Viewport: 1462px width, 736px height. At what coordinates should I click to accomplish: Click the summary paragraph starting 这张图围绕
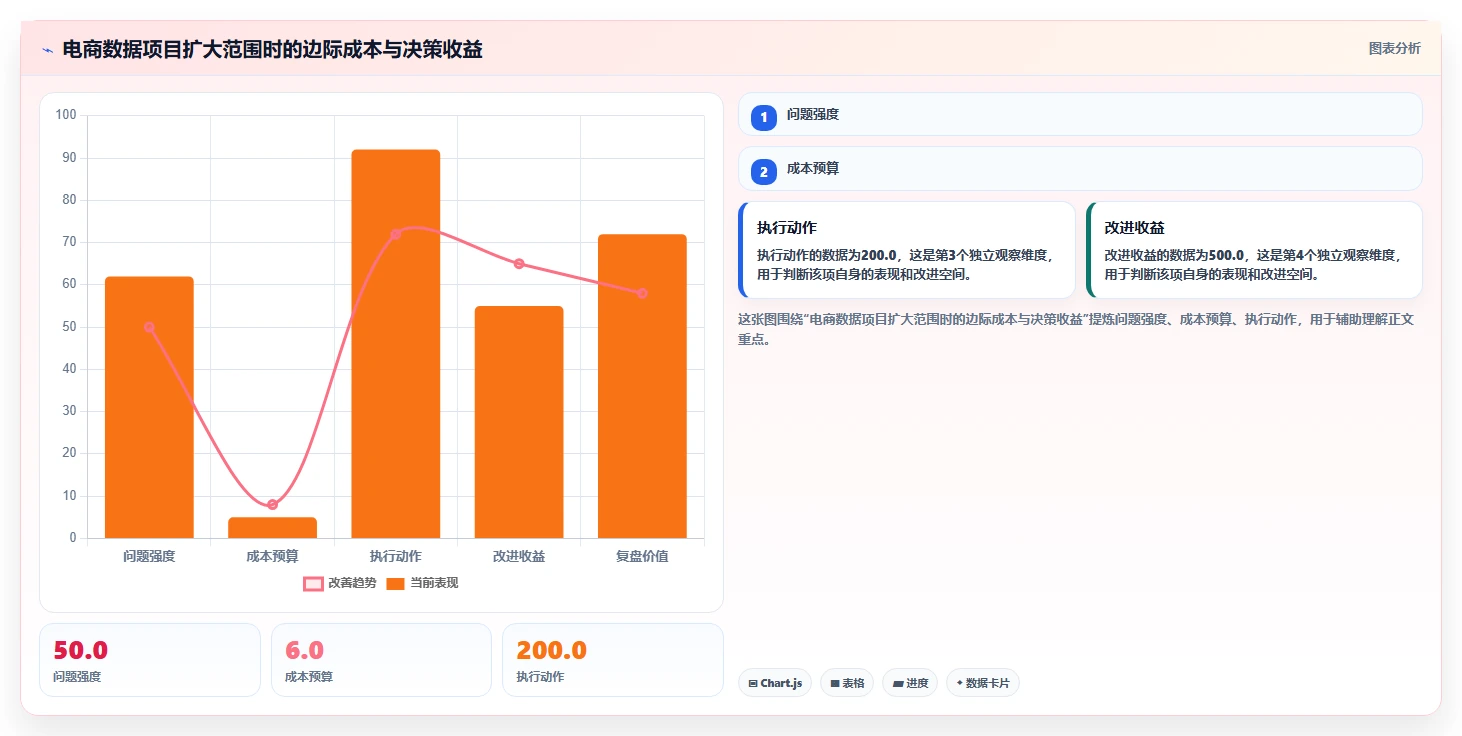[1076, 329]
